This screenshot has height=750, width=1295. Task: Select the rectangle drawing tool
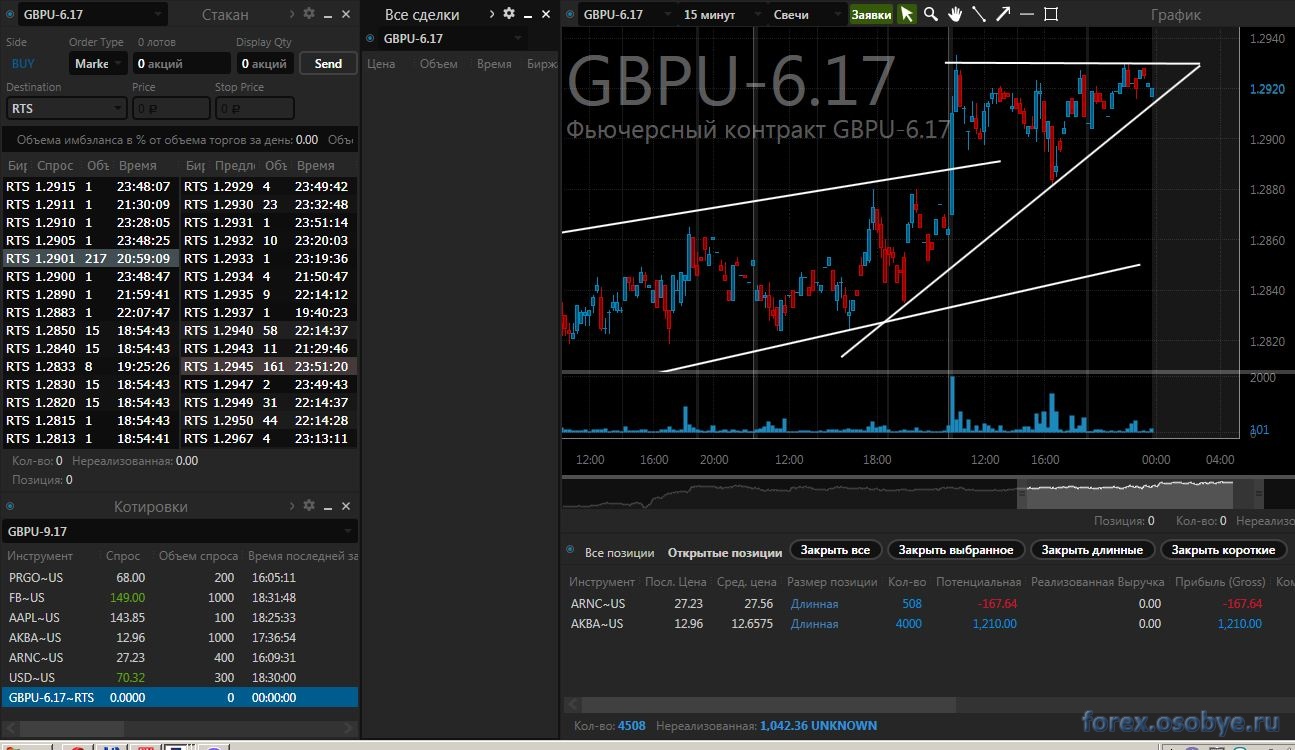coord(1051,14)
